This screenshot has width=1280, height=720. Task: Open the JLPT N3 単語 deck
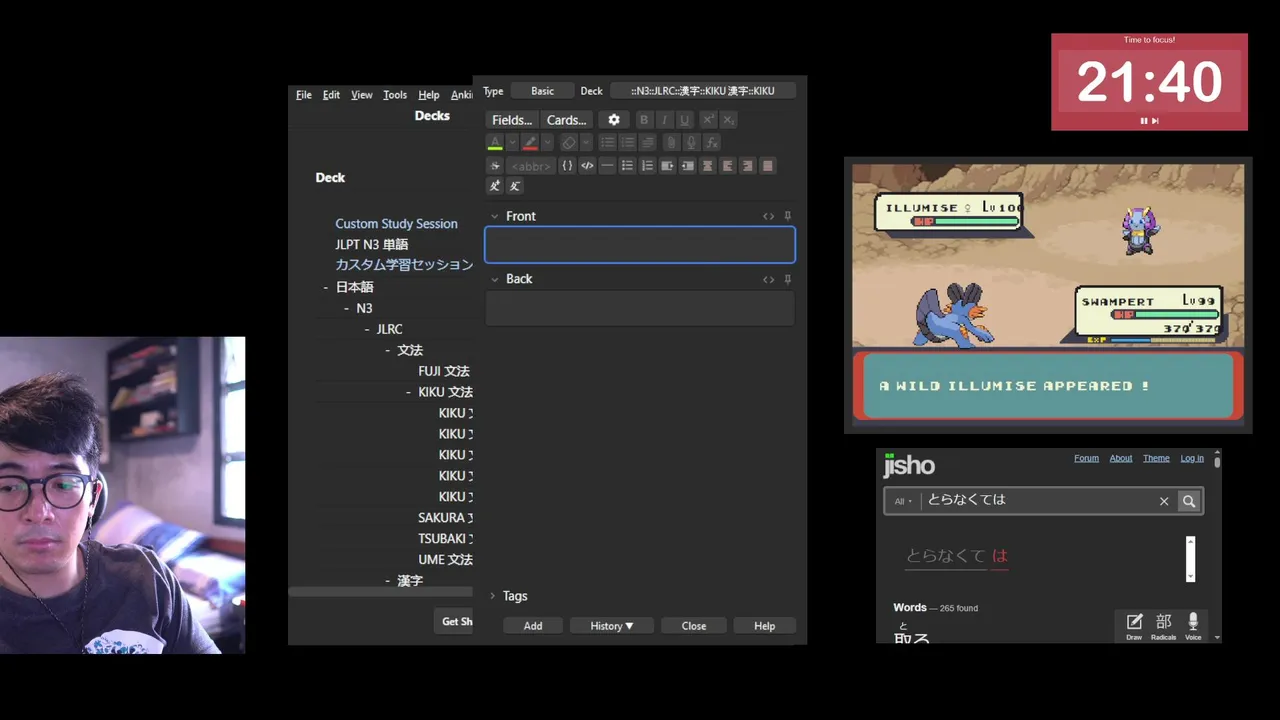pyautogui.click(x=371, y=244)
